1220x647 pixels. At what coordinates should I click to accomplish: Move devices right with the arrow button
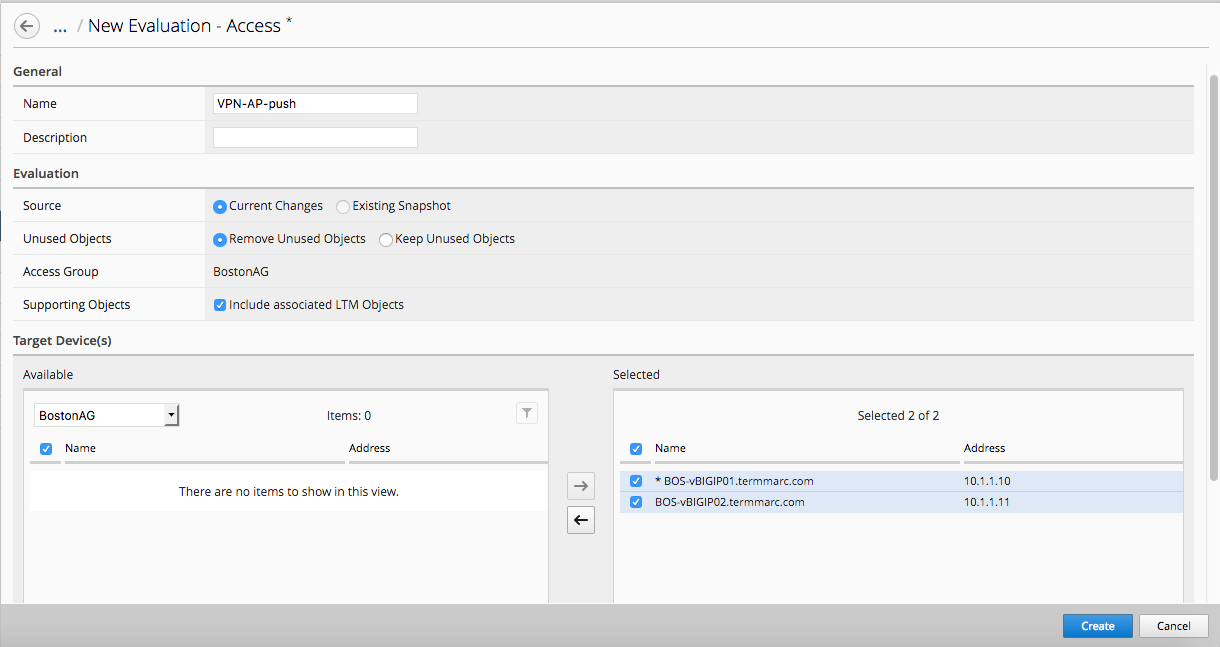581,487
